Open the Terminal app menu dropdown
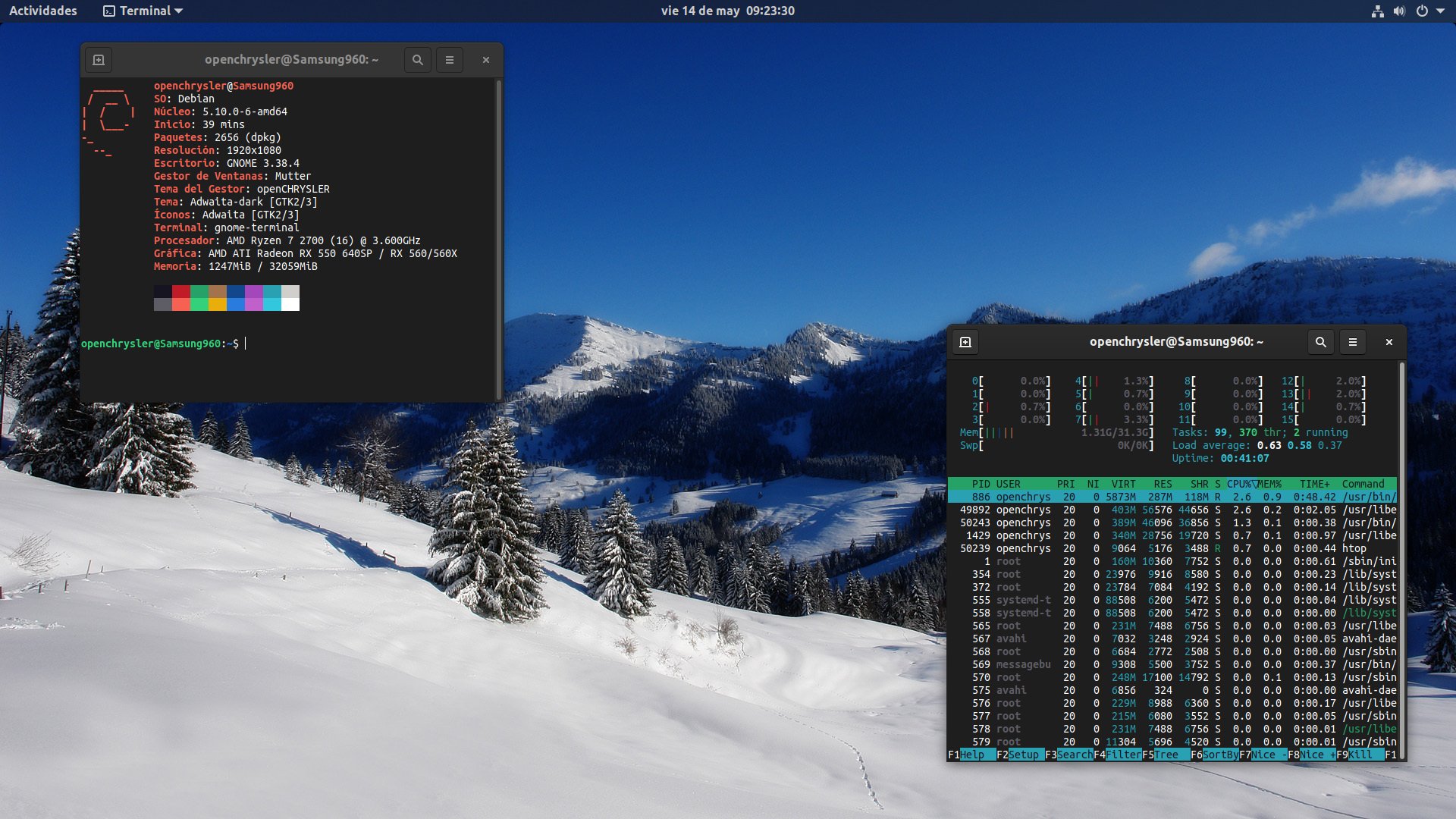The image size is (1456, 819). point(144,11)
